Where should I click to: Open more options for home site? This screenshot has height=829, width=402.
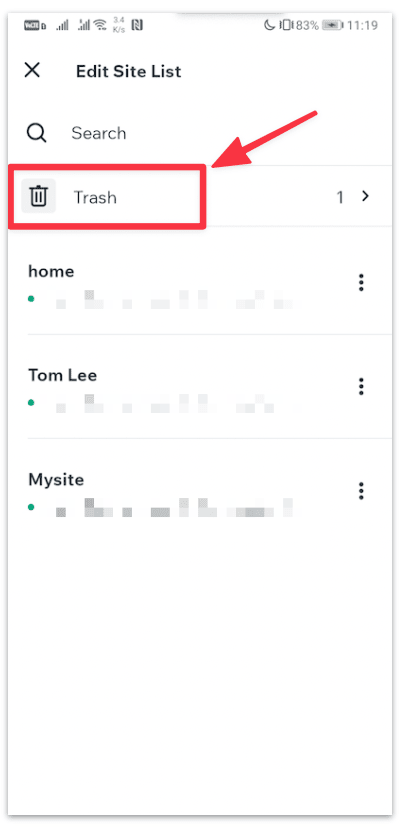pyautogui.click(x=361, y=282)
